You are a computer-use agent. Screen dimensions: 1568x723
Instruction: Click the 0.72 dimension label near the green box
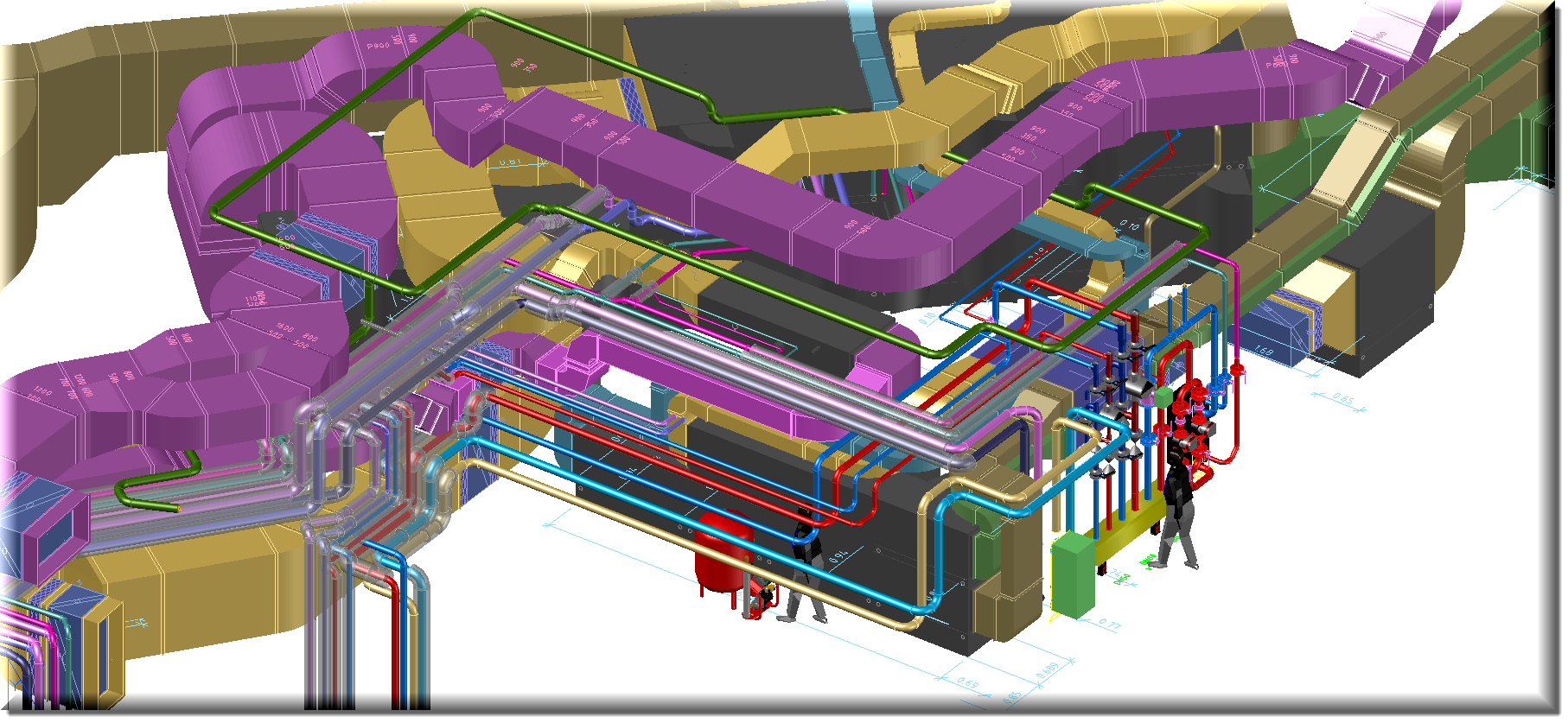click(x=1109, y=623)
